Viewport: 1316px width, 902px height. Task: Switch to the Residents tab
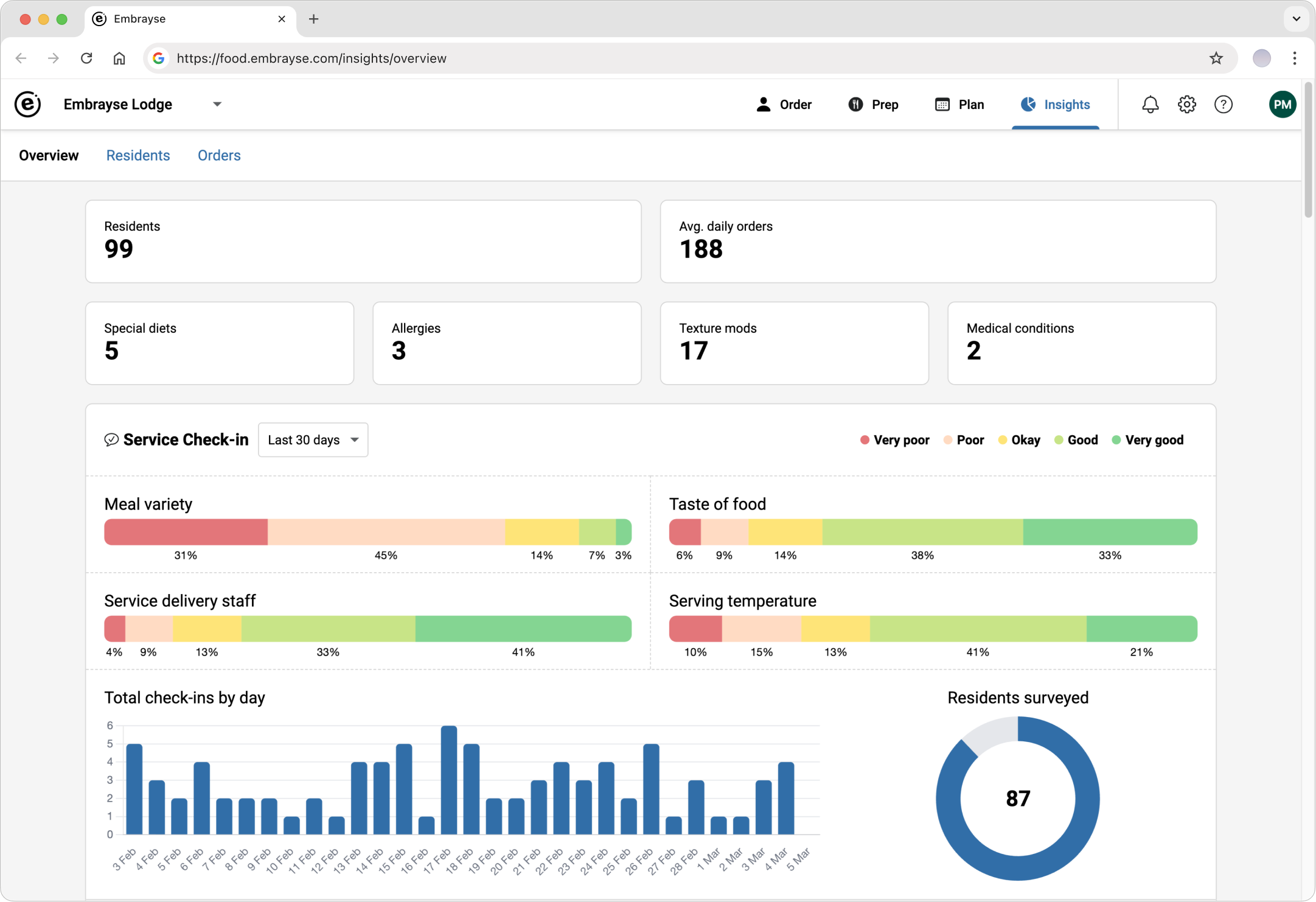point(138,156)
